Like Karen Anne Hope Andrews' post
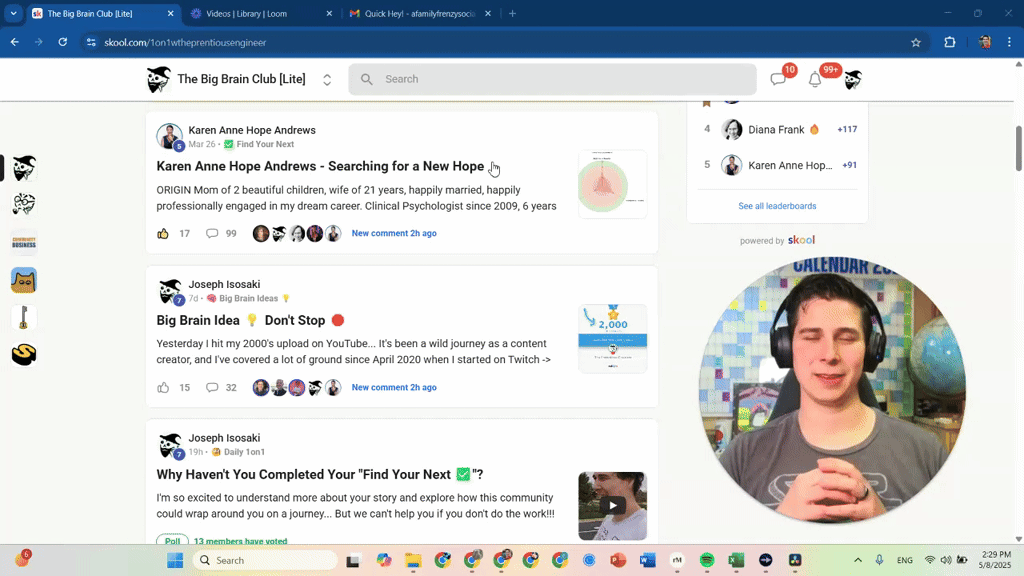The height and width of the screenshot is (576, 1024). [163, 233]
